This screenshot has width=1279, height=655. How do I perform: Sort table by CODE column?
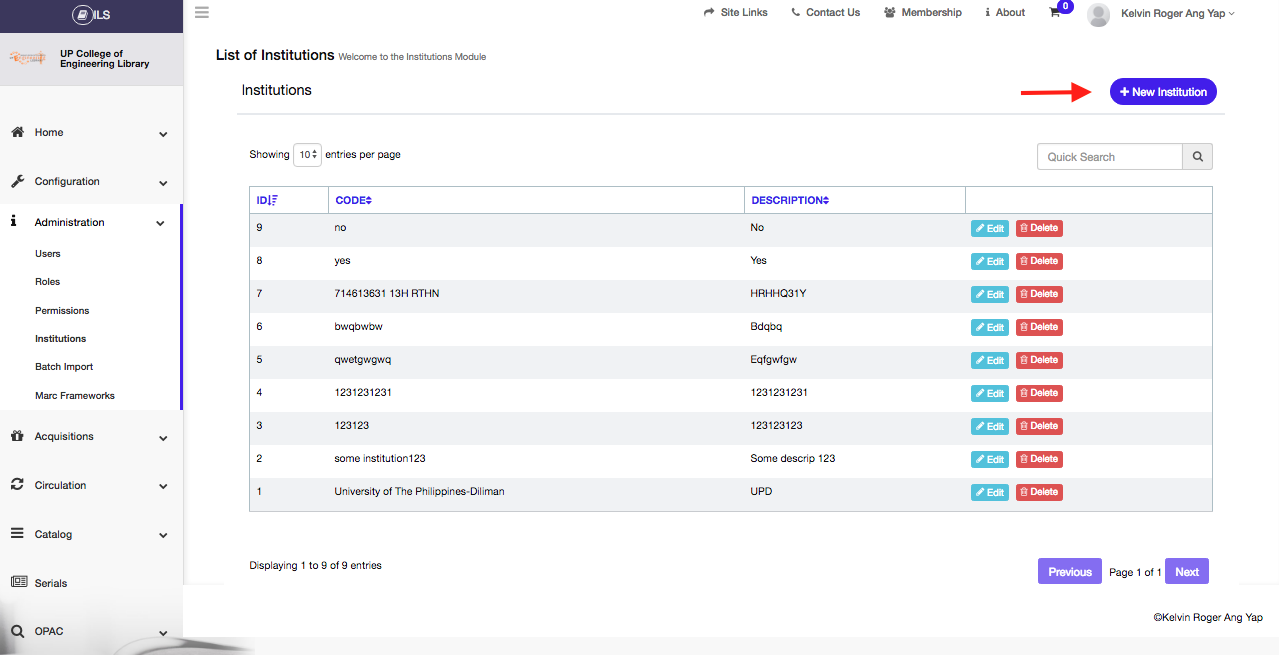[354, 200]
